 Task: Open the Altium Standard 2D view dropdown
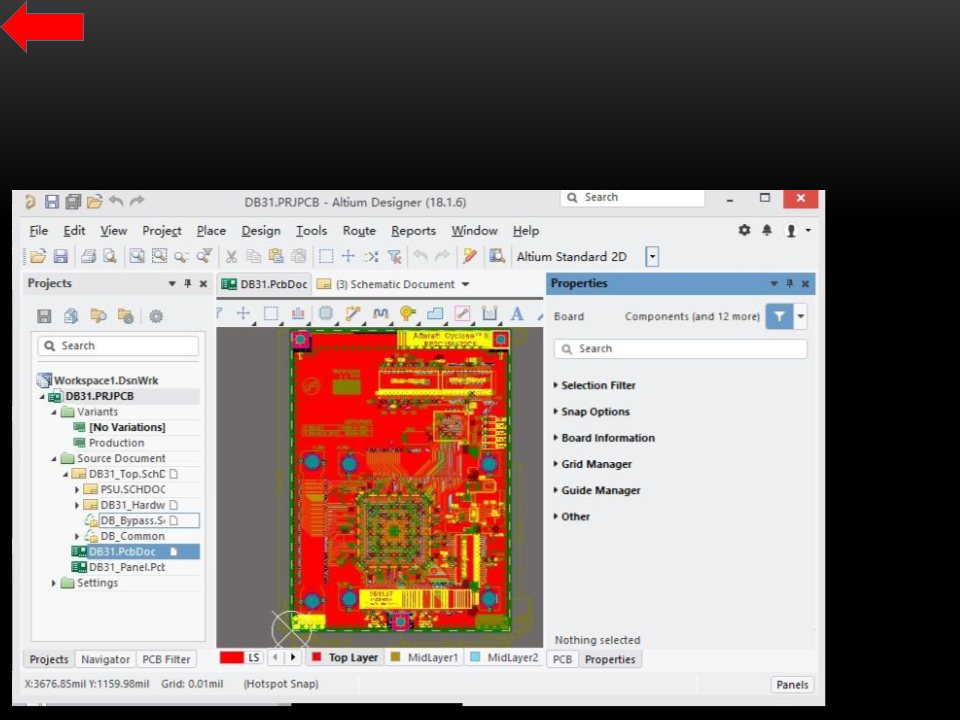(x=652, y=256)
